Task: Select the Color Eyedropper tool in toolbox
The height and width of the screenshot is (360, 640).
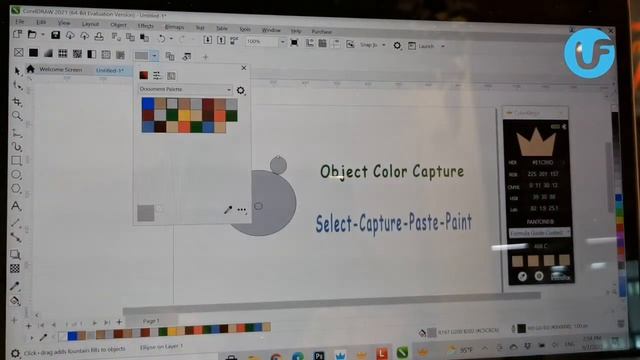Action: (x=15, y=286)
